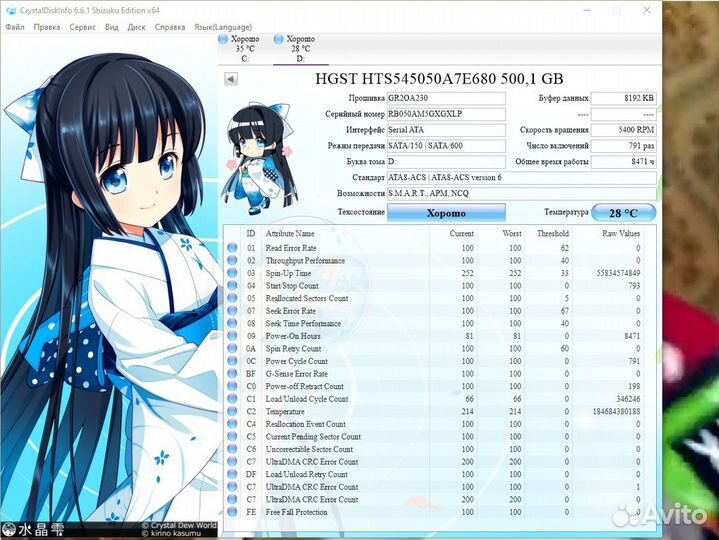The width and height of the screenshot is (719, 540).
Task: Click the Attribute Name column header
Action: [290, 234]
